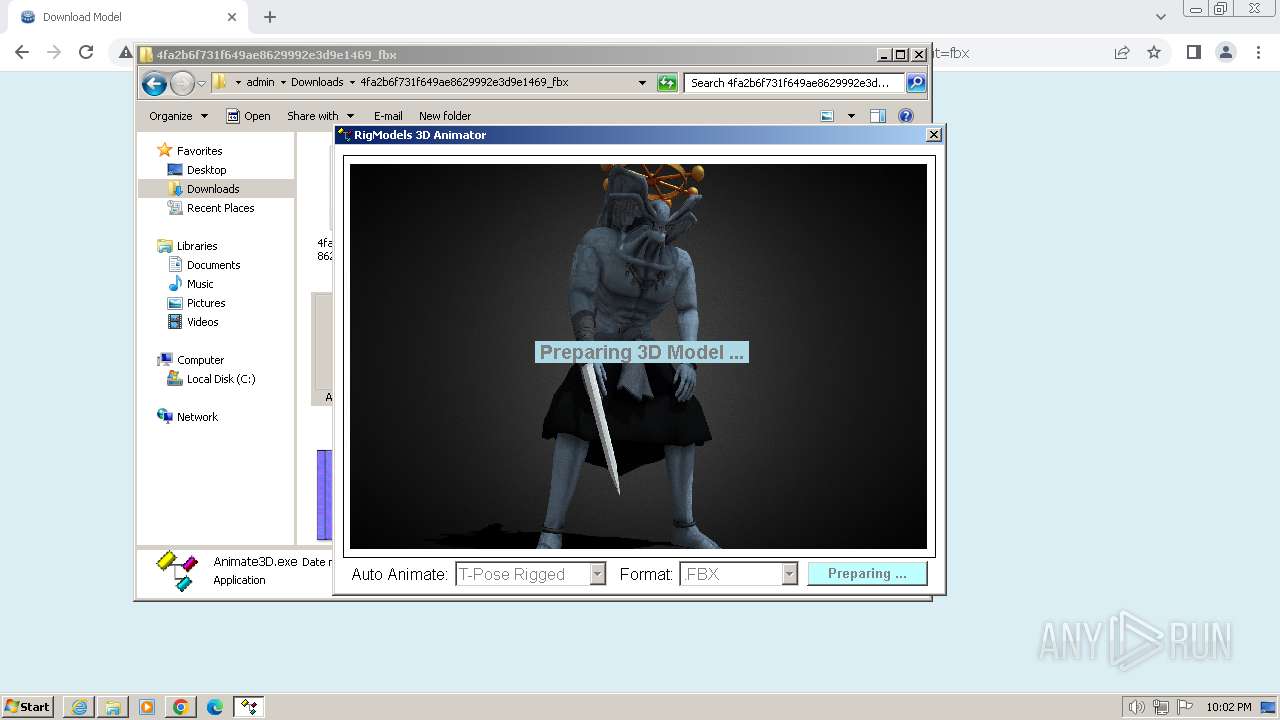1280x720 pixels.
Task: Click Explorer search magnifier button
Action: point(916,83)
